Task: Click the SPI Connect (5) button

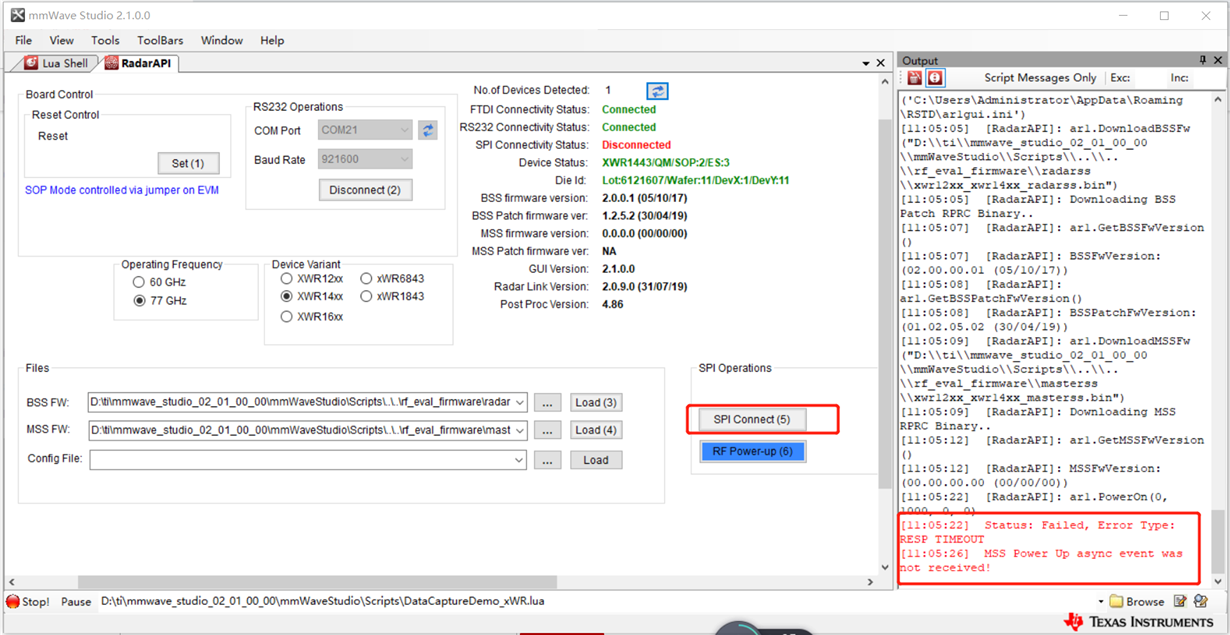Action: pos(752,419)
